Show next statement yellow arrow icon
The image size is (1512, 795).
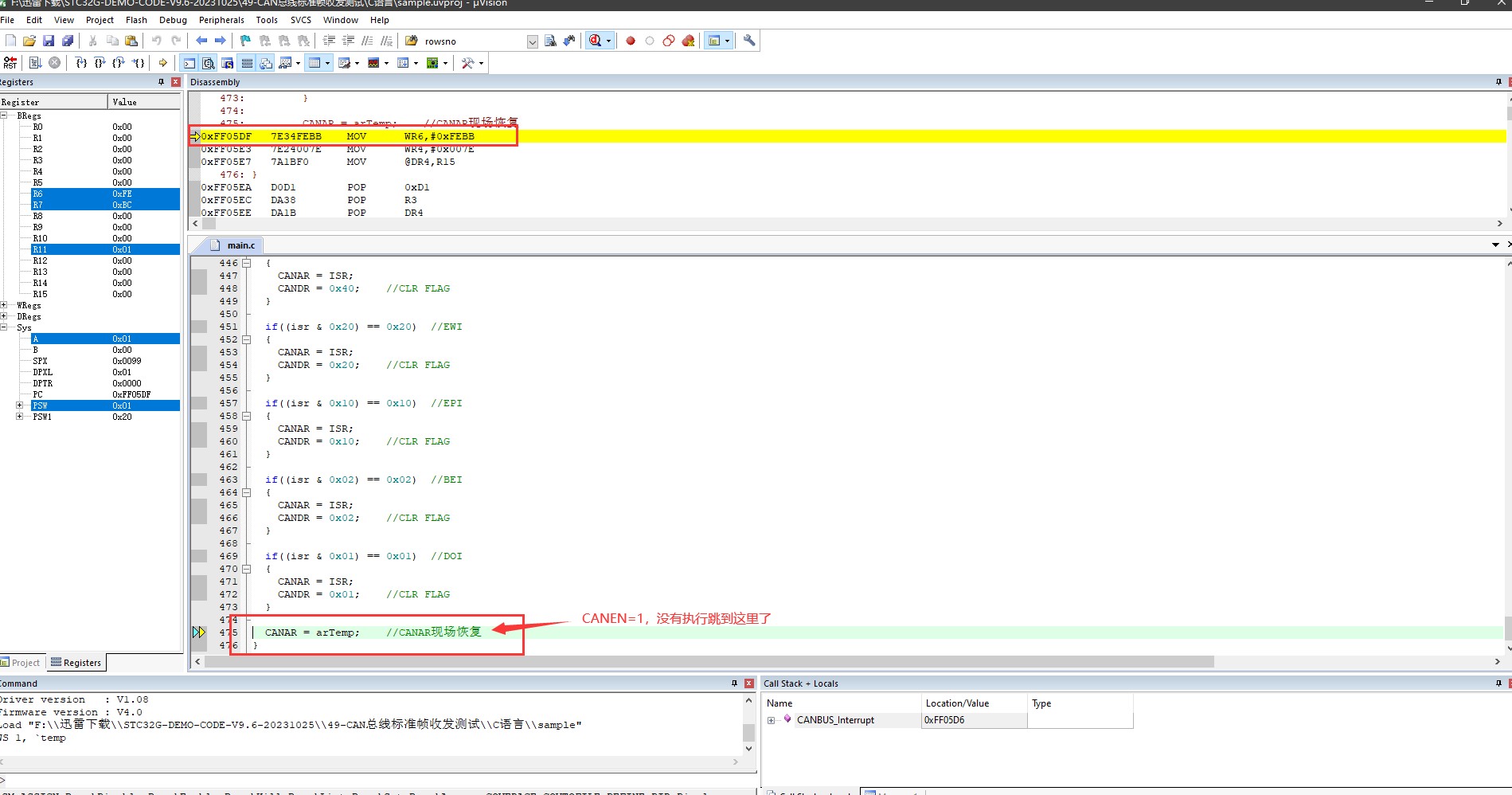point(163,63)
